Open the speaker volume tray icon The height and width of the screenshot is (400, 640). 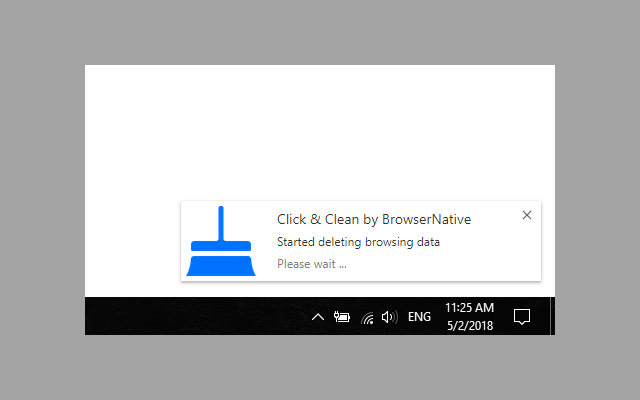(x=389, y=317)
